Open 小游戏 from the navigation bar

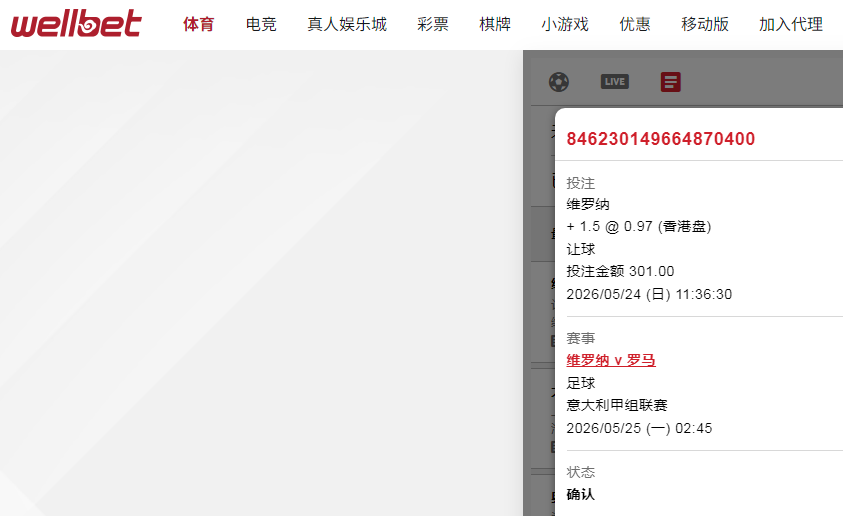[565, 24]
